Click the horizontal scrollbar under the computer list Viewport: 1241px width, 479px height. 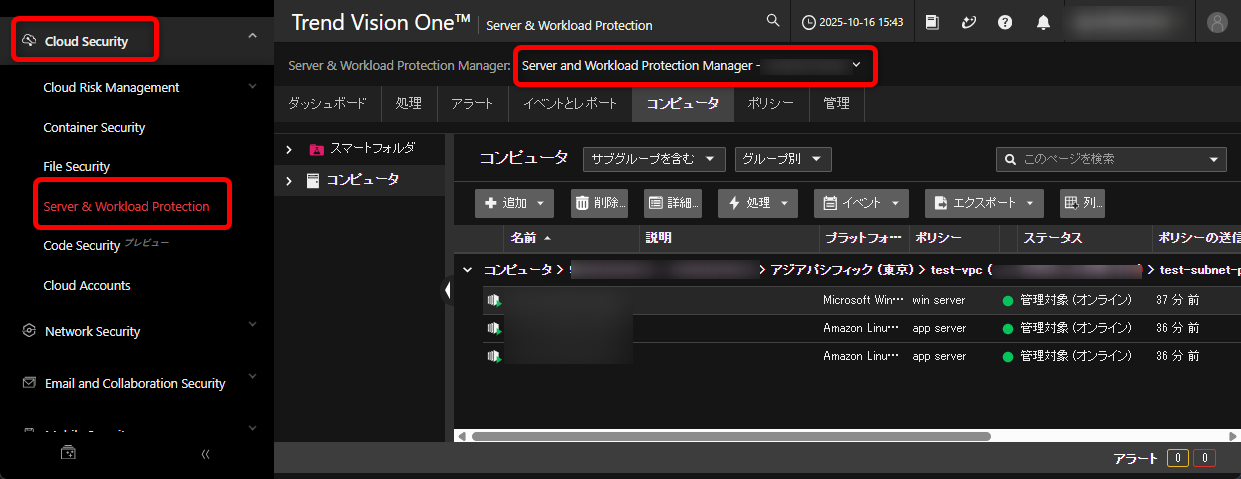(x=730, y=436)
